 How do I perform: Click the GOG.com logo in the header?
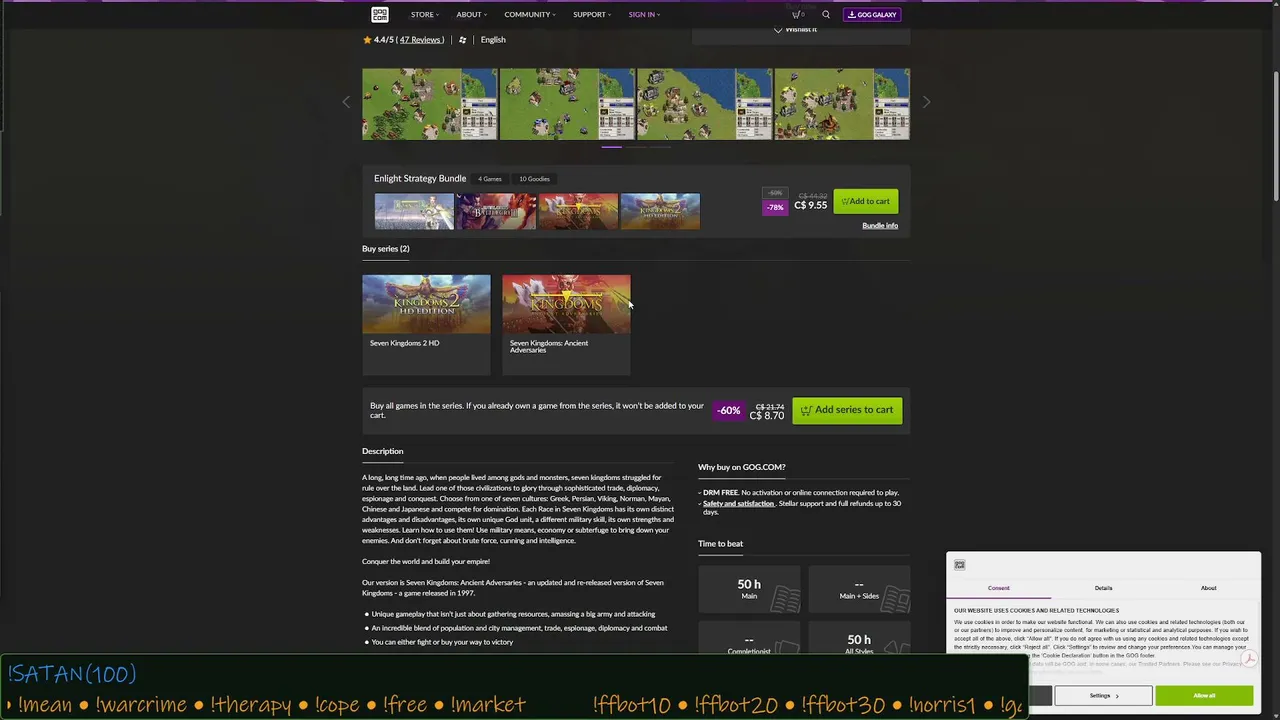(380, 14)
